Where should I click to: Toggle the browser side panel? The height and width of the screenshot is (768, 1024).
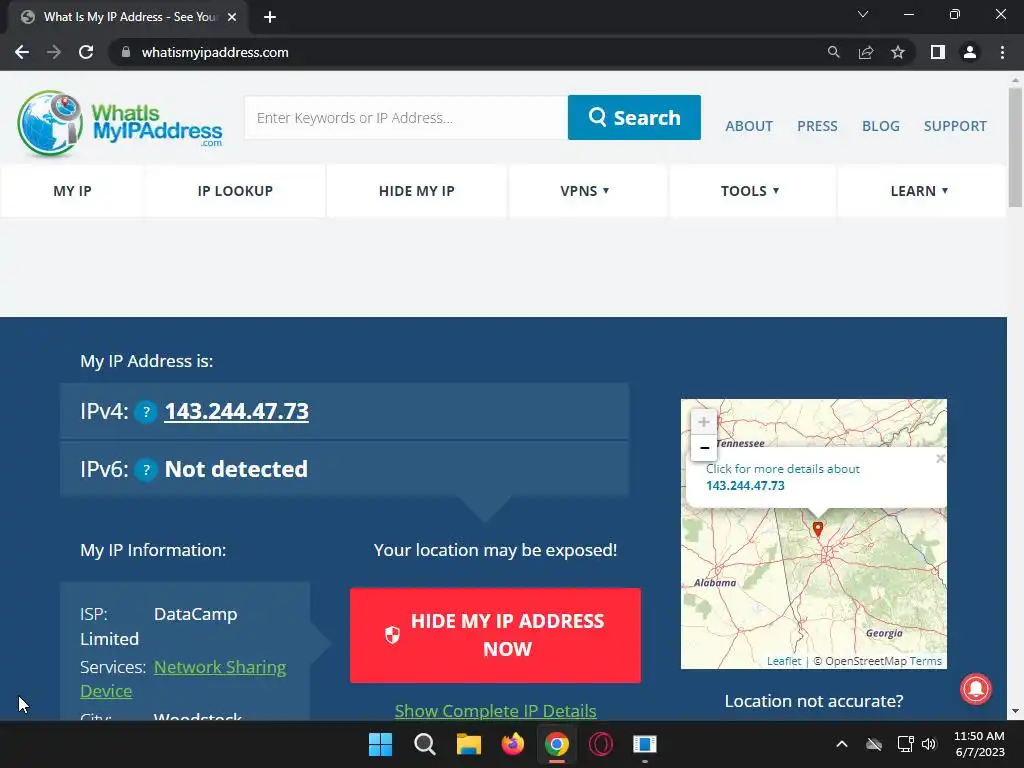coord(938,52)
